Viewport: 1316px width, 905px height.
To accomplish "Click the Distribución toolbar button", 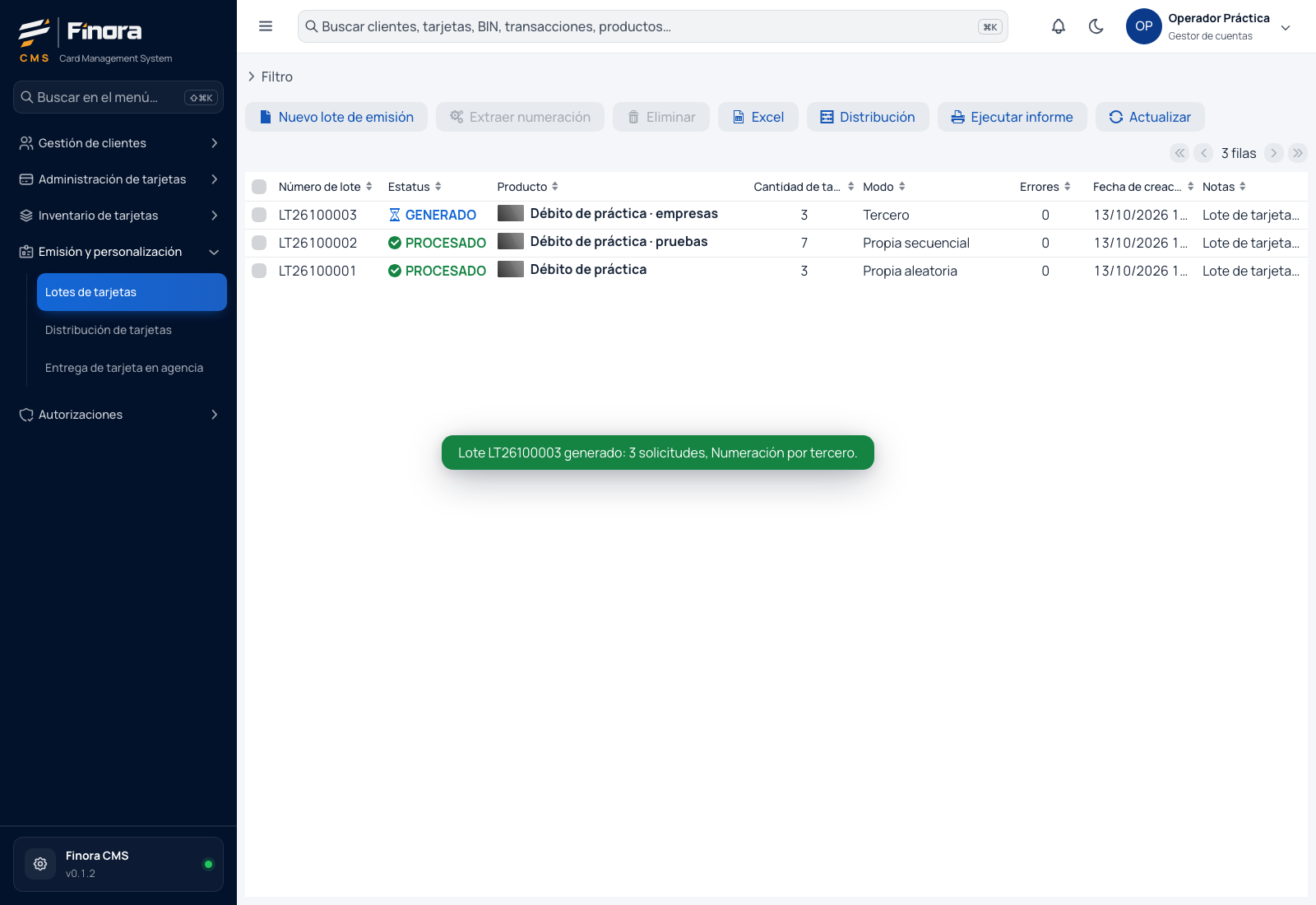I will coord(868,117).
